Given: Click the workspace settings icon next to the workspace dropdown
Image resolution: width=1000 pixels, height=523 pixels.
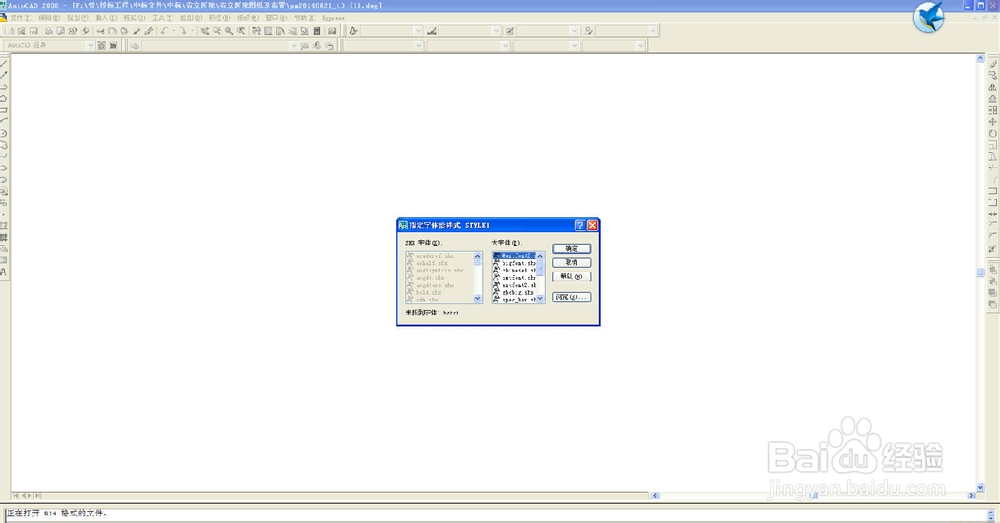Looking at the screenshot, I should 101,45.
